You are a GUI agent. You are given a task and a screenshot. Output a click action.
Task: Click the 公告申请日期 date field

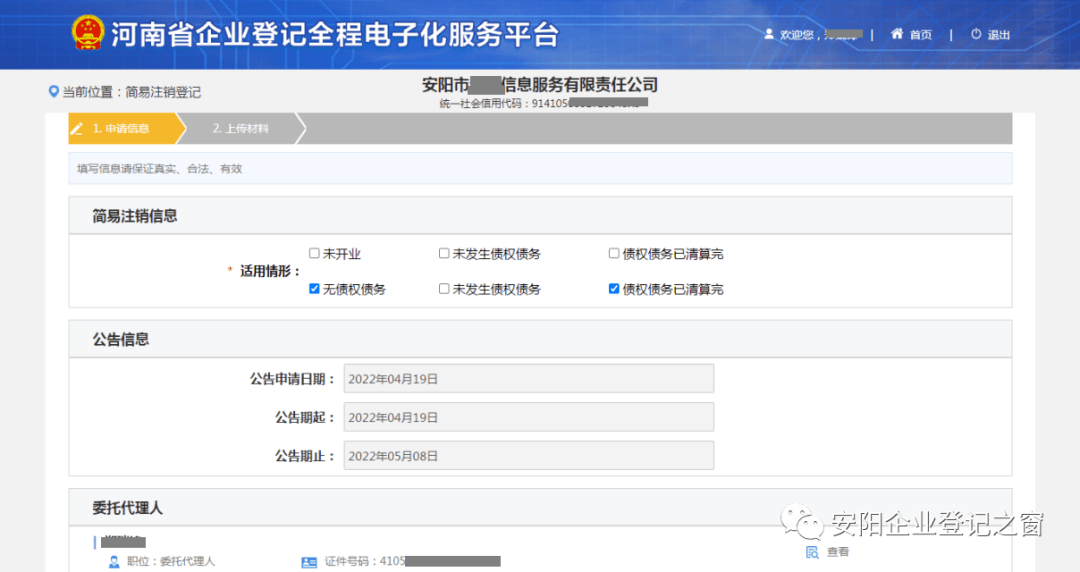point(529,378)
